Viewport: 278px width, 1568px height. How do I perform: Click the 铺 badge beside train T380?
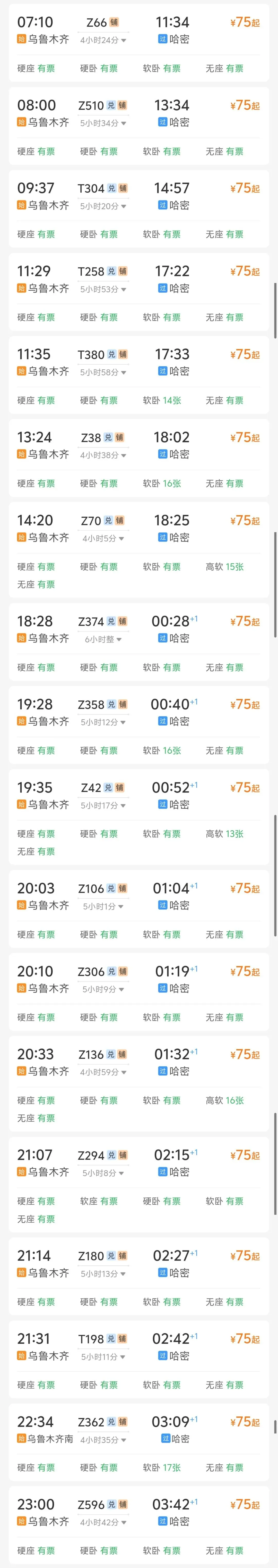coord(122,354)
